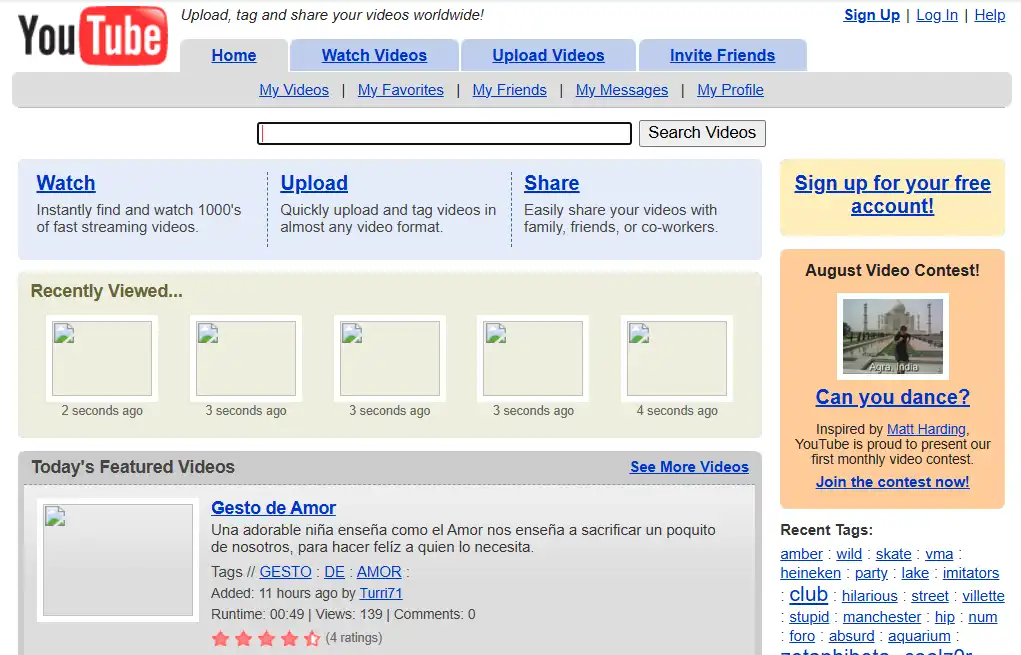Click Join the contest now!
The image size is (1021, 655).
pos(893,482)
